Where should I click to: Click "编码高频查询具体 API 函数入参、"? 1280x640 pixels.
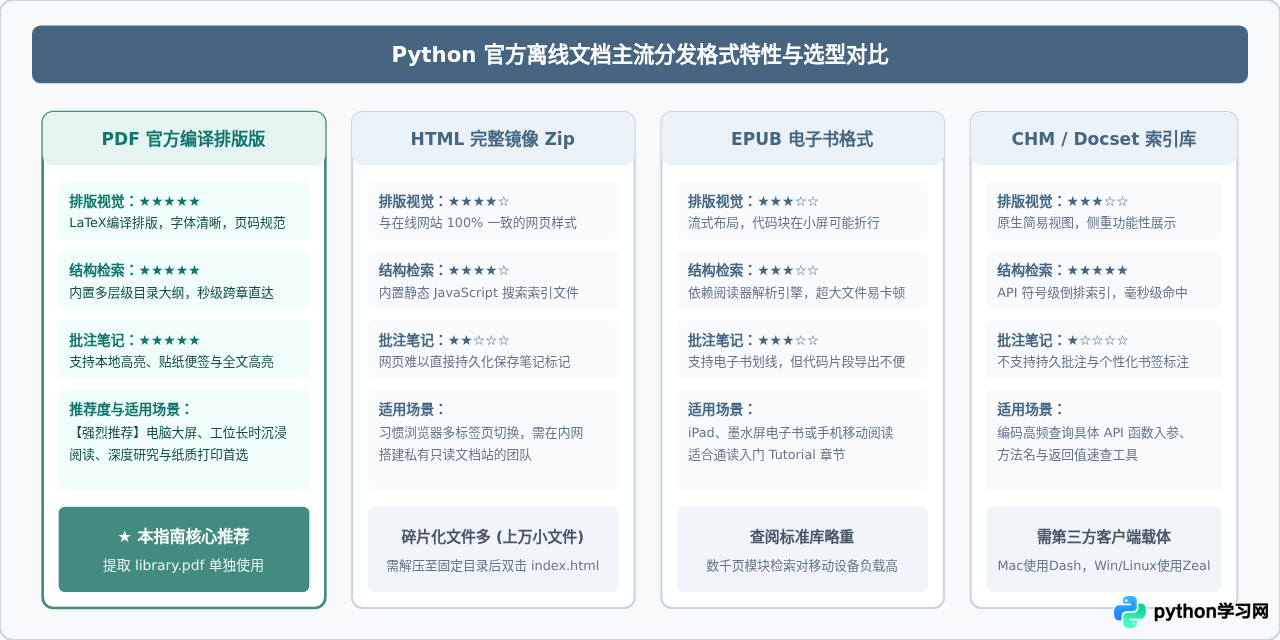tap(1091, 433)
